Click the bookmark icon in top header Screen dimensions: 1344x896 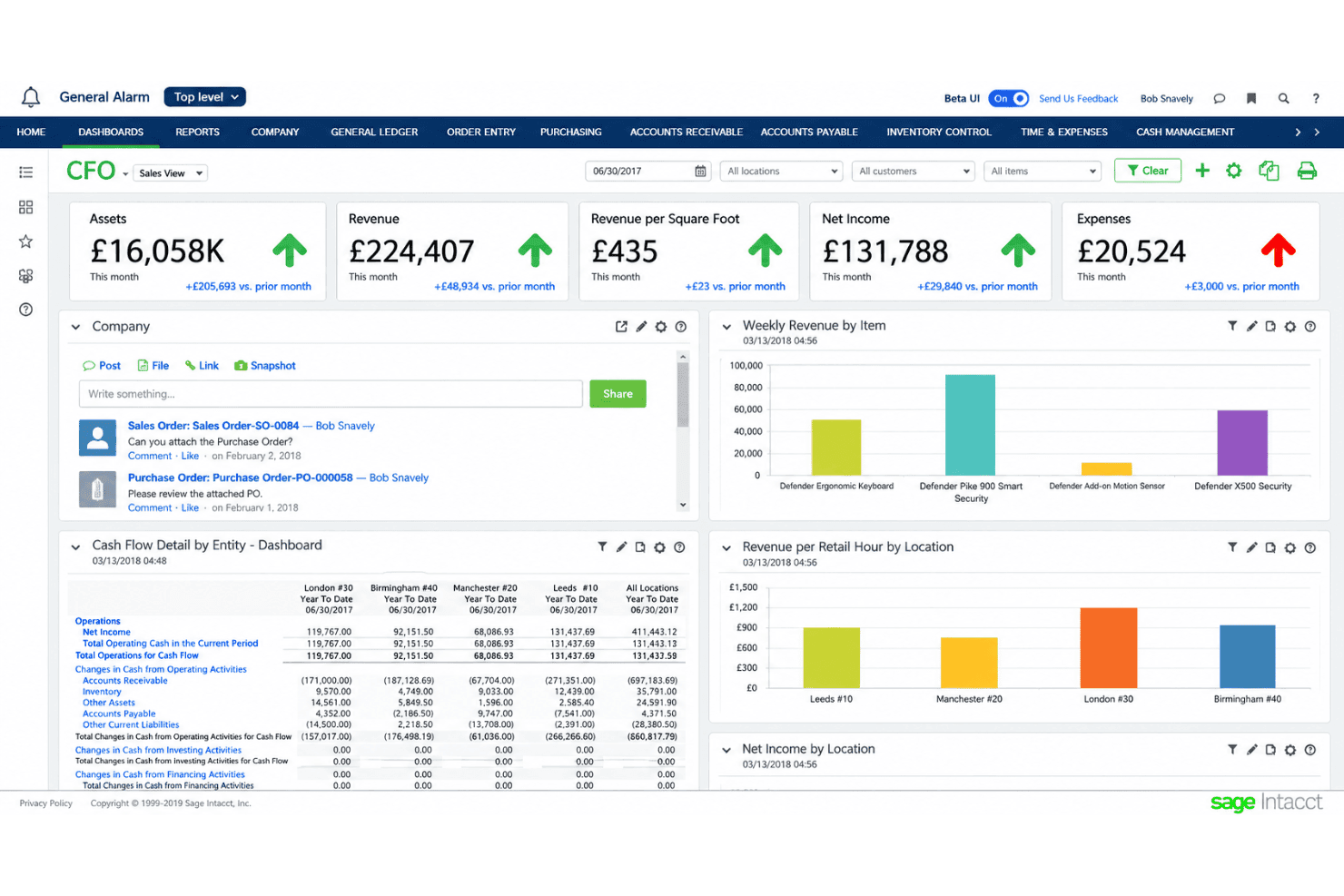point(1251,99)
